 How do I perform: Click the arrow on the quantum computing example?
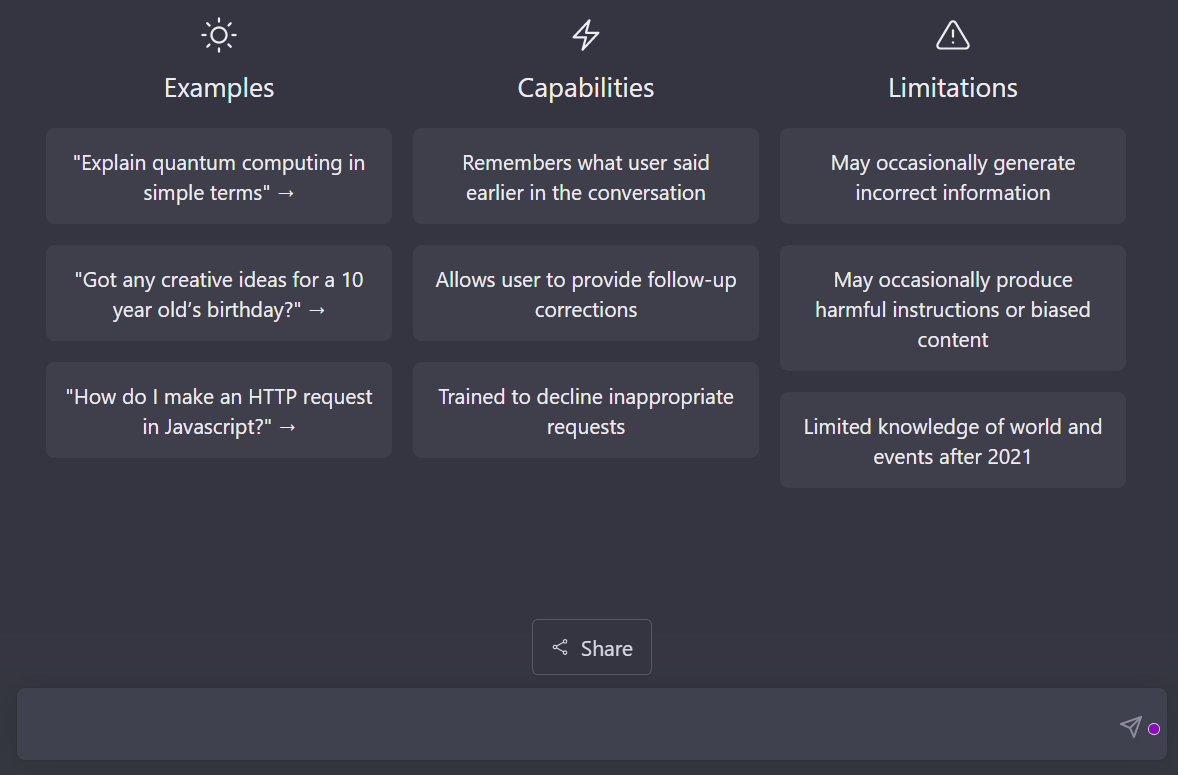[x=288, y=192]
